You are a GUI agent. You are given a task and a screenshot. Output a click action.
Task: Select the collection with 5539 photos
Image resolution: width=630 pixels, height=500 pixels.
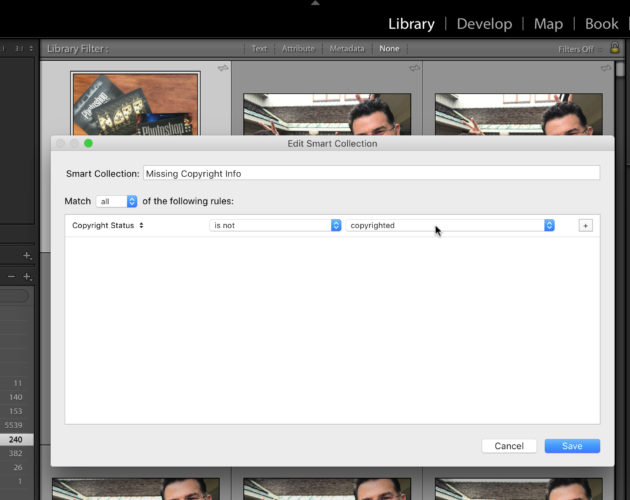[17, 425]
